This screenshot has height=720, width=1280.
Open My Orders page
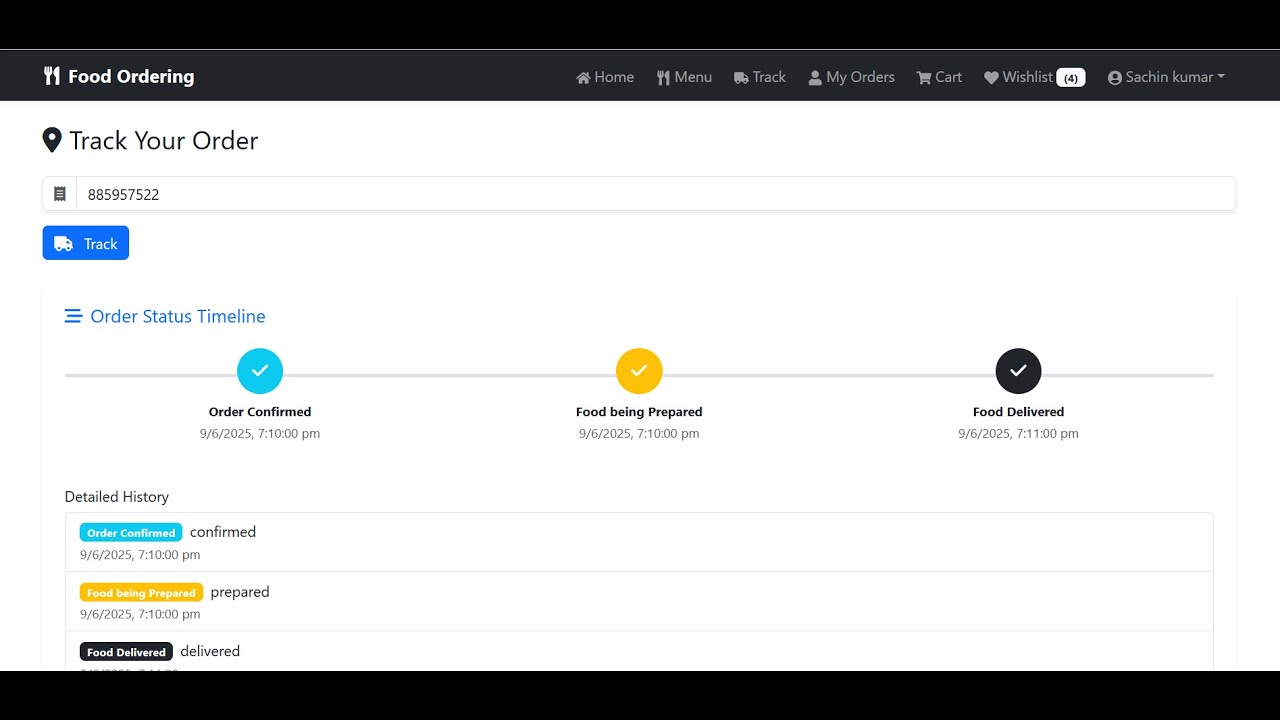[851, 77]
